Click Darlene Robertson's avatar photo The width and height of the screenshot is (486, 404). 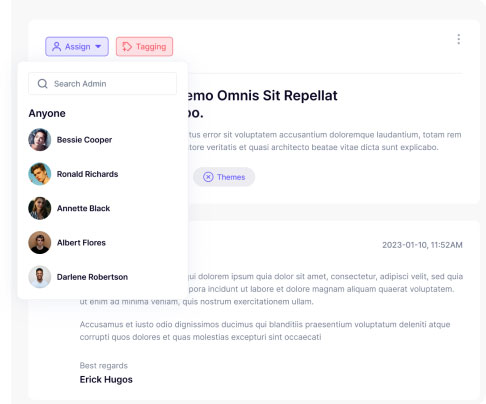pyautogui.click(x=40, y=277)
